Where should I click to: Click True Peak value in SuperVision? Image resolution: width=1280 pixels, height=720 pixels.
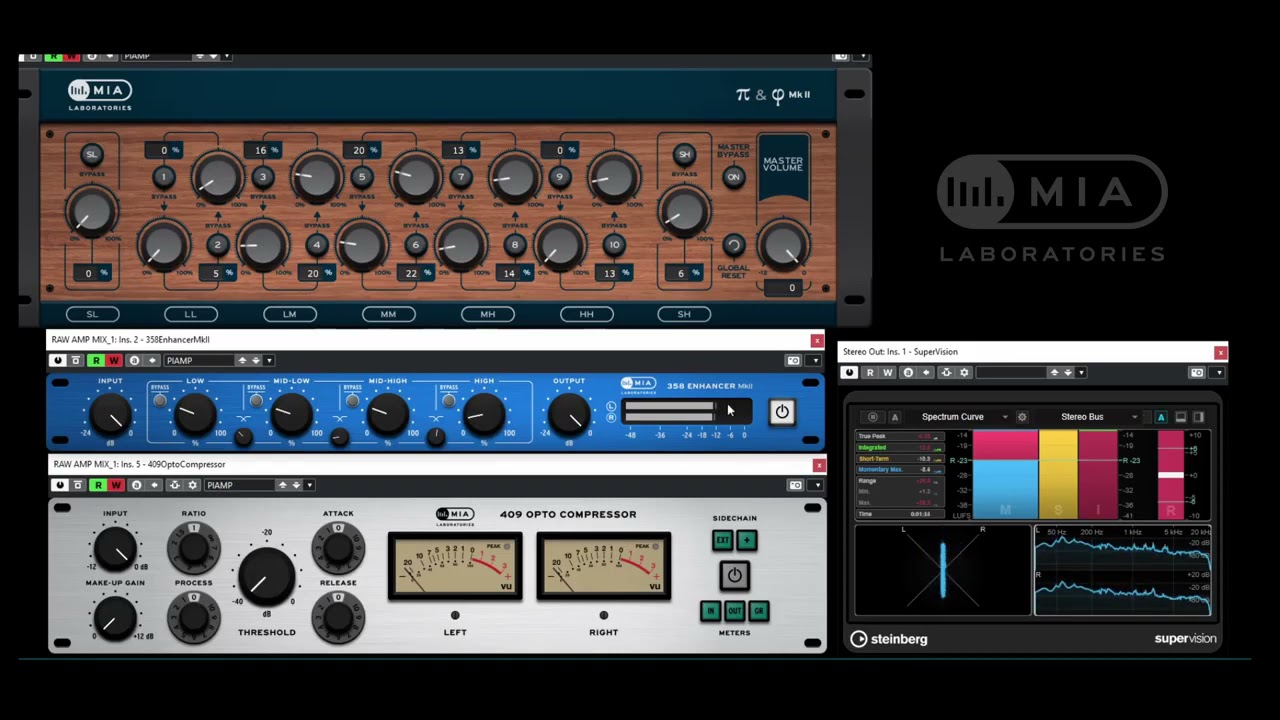pos(925,436)
